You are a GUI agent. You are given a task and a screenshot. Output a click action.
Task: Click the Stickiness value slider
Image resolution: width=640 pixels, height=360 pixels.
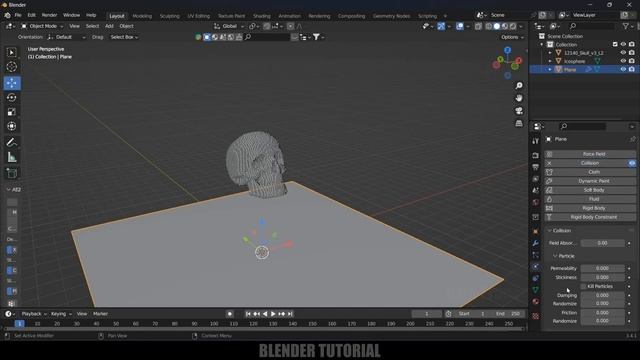pos(602,277)
